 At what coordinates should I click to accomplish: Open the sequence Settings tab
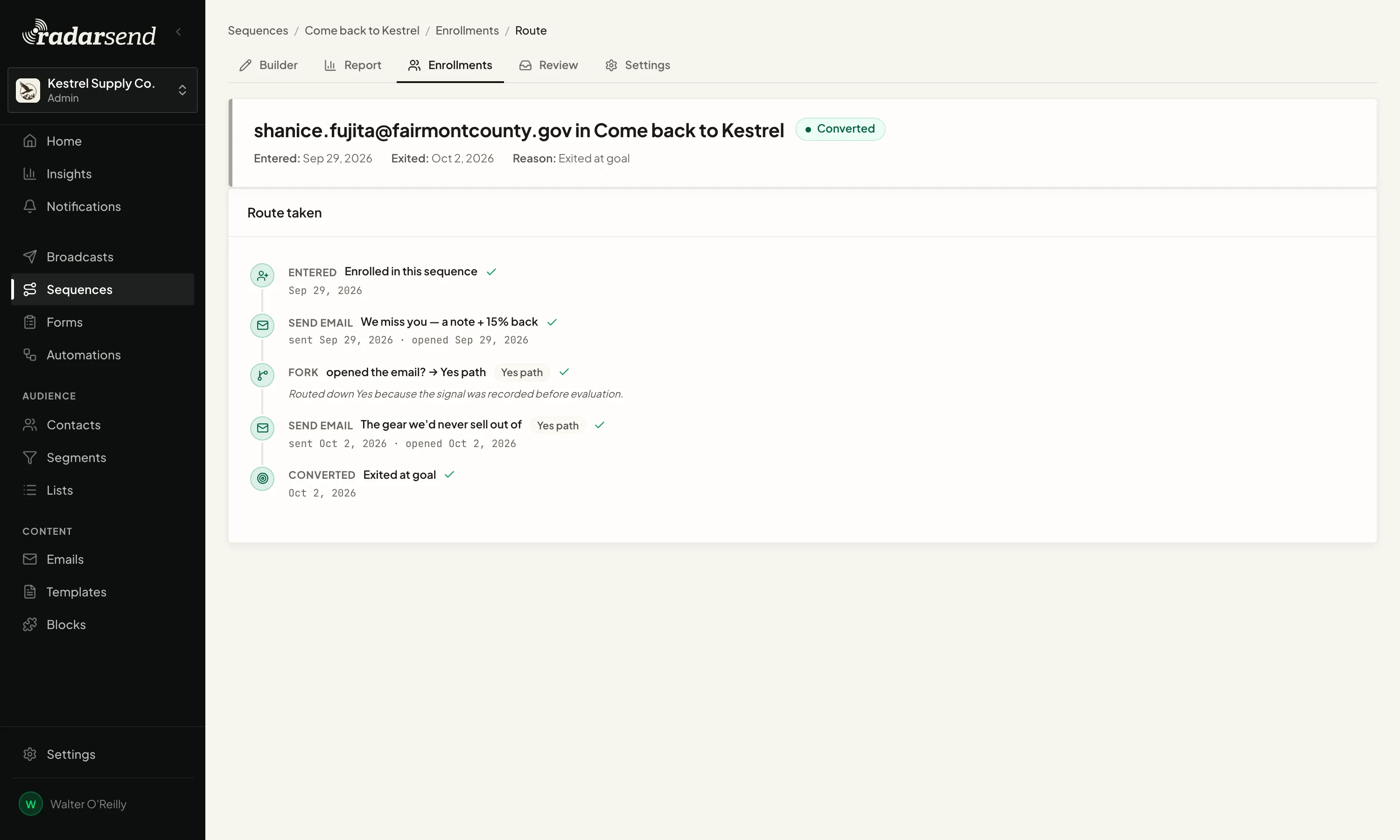coord(637,65)
